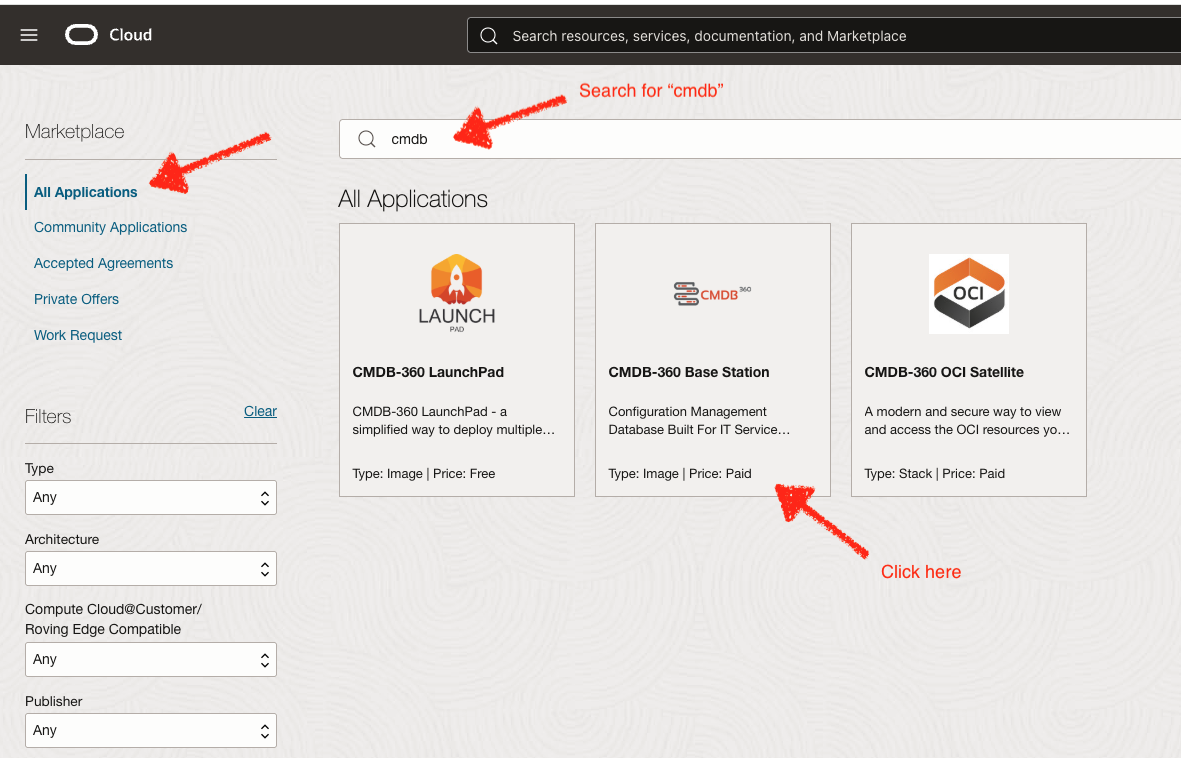Go to Accepted Agreements
Viewport: 1181px width, 758px height.
pos(103,263)
